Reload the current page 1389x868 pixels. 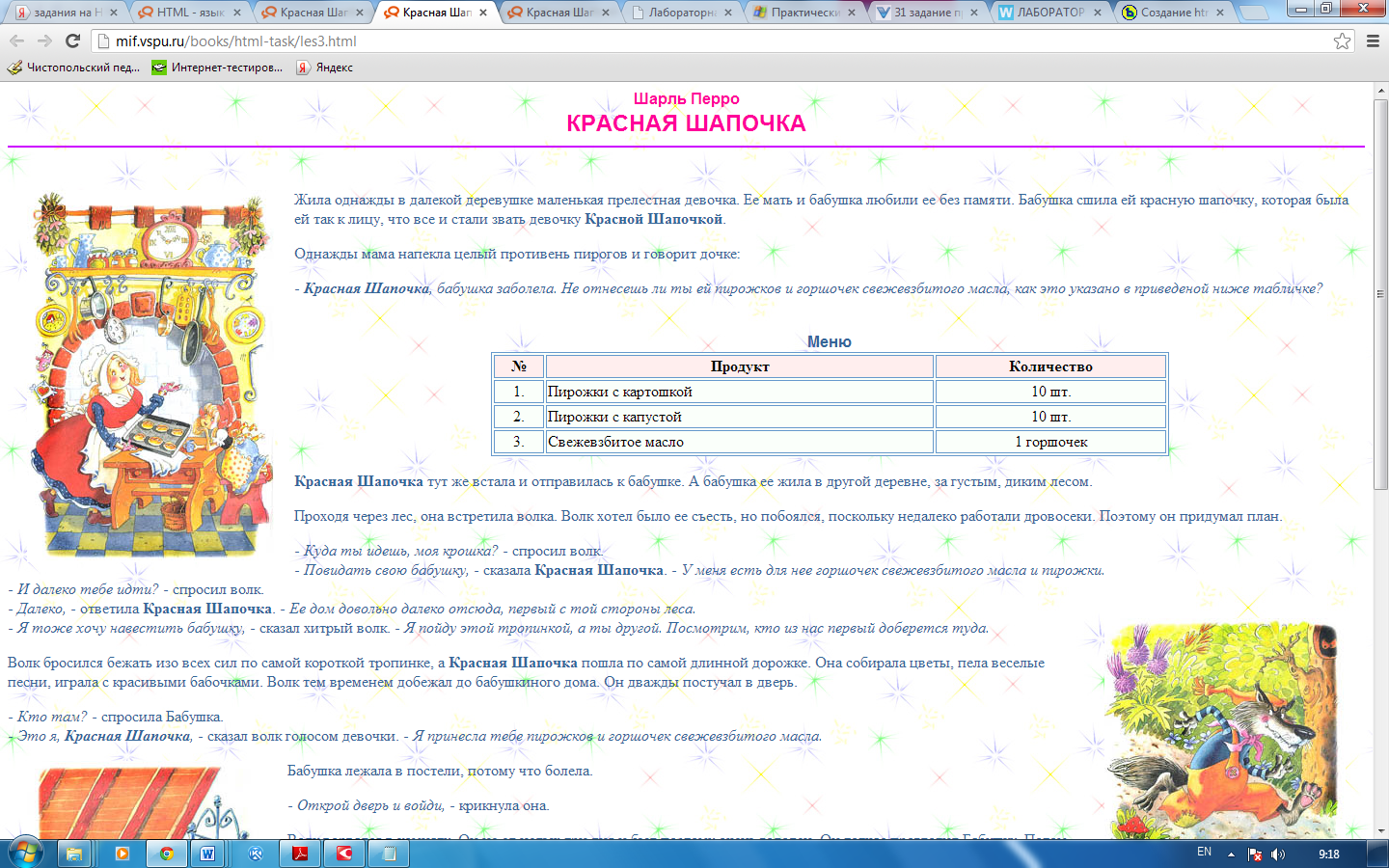72,41
